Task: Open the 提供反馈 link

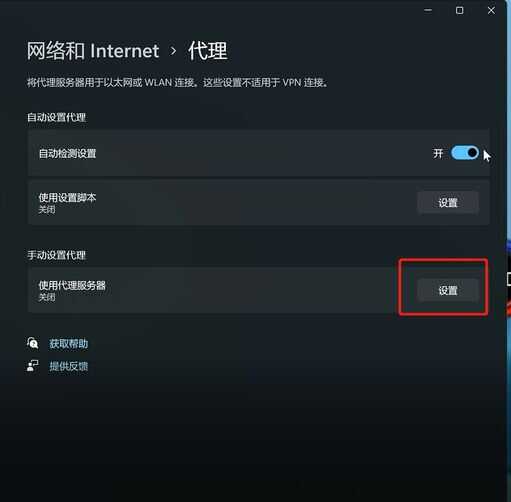Action: pyautogui.click(x=69, y=366)
